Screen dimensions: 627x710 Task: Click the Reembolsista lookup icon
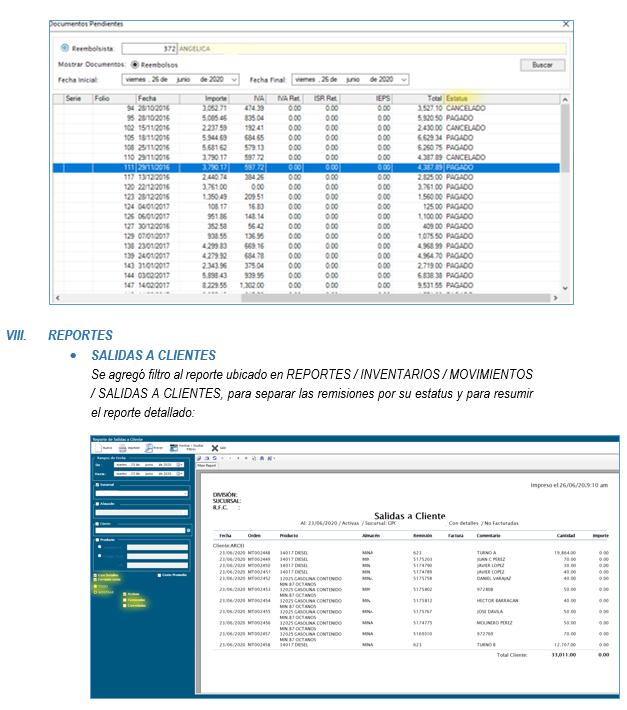tap(65, 48)
